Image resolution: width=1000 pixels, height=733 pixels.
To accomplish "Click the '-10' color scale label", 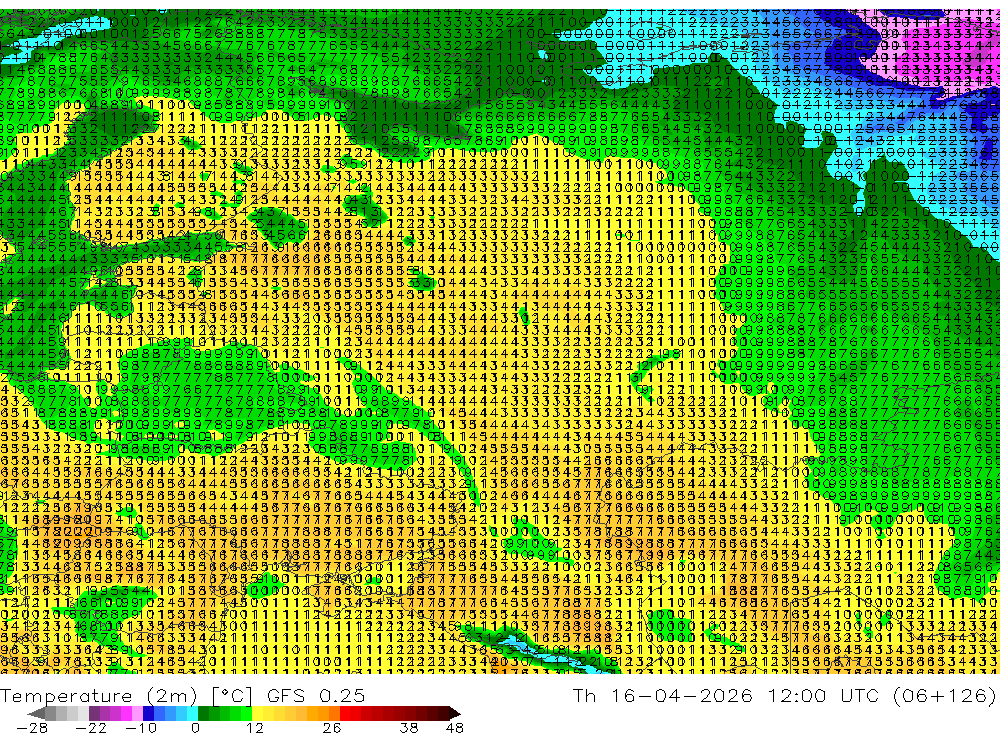I will click(x=141, y=728).
